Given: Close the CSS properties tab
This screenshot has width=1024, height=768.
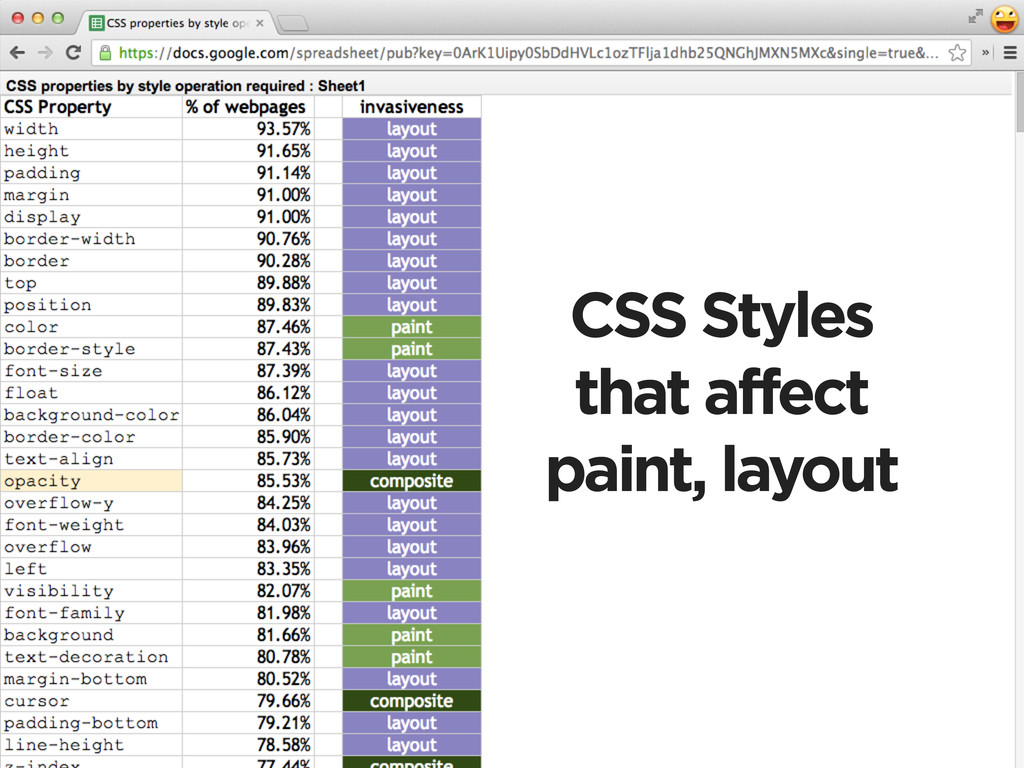Looking at the screenshot, I should tap(260, 22).
